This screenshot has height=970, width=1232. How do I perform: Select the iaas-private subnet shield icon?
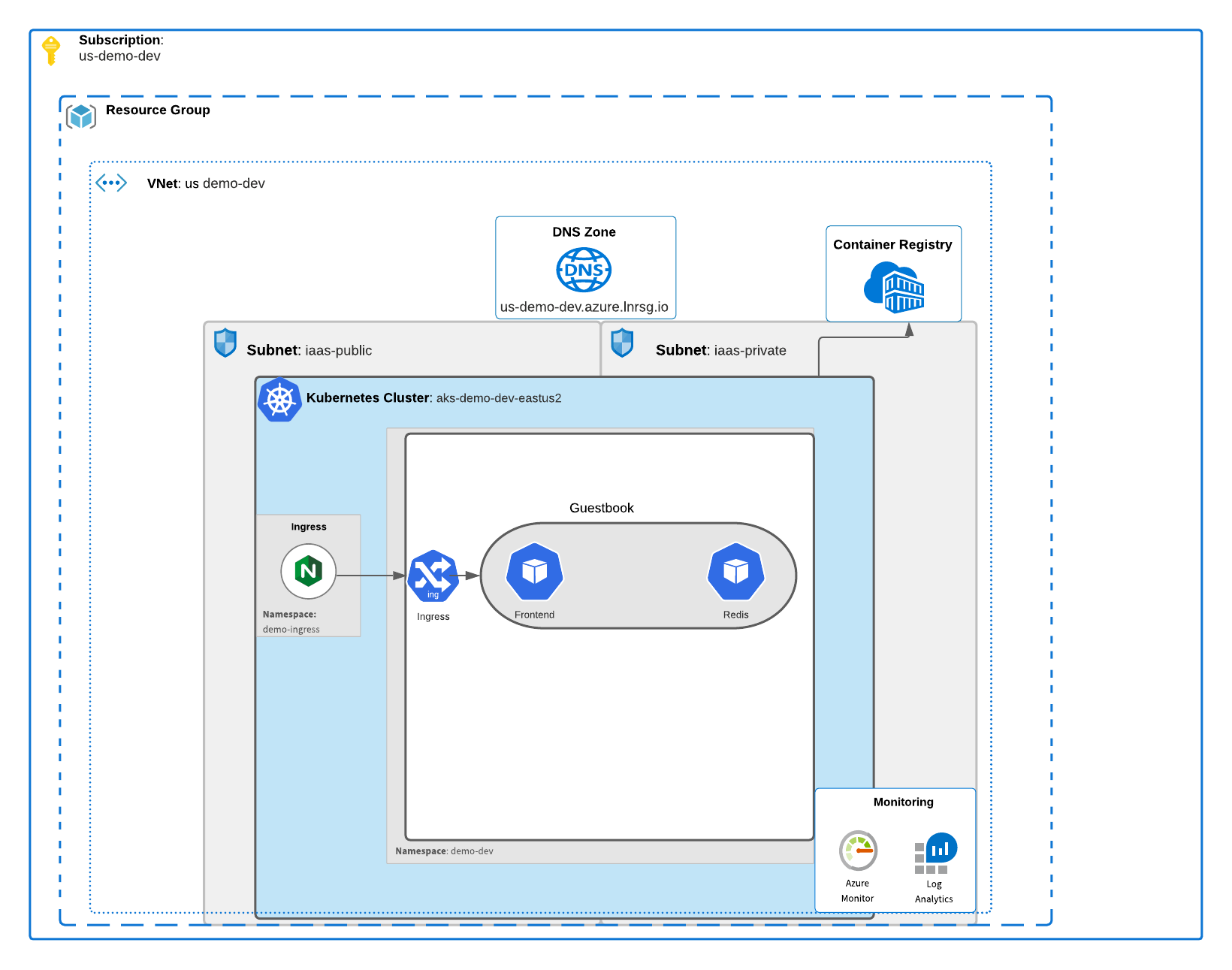tap(622, 343)
